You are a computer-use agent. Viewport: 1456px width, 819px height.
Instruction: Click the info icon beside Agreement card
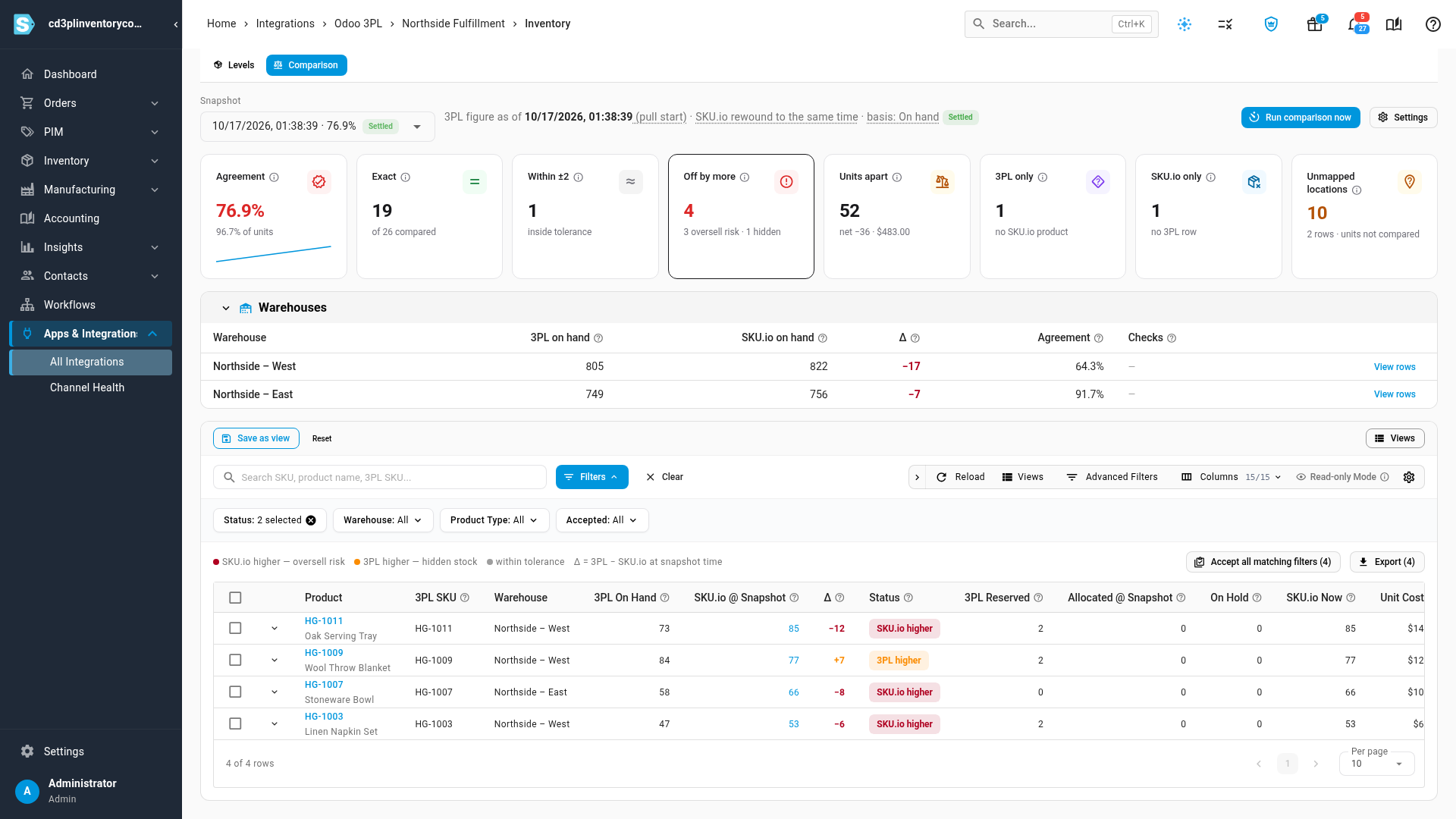click(274, 177)
